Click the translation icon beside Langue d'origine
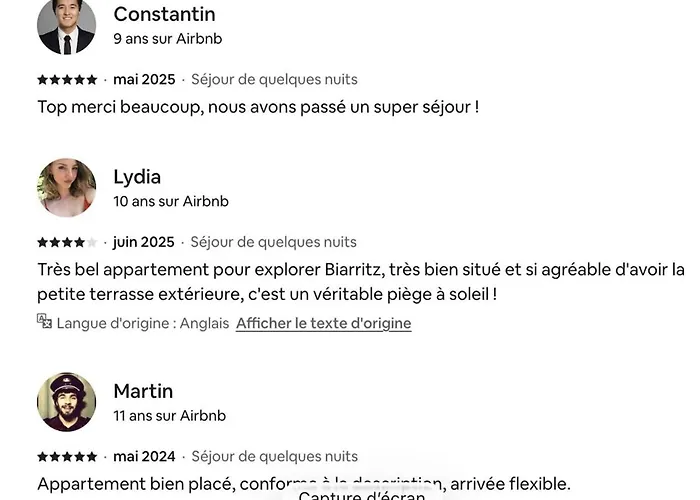This screenshot has height=500, width=700. (44, 322)
